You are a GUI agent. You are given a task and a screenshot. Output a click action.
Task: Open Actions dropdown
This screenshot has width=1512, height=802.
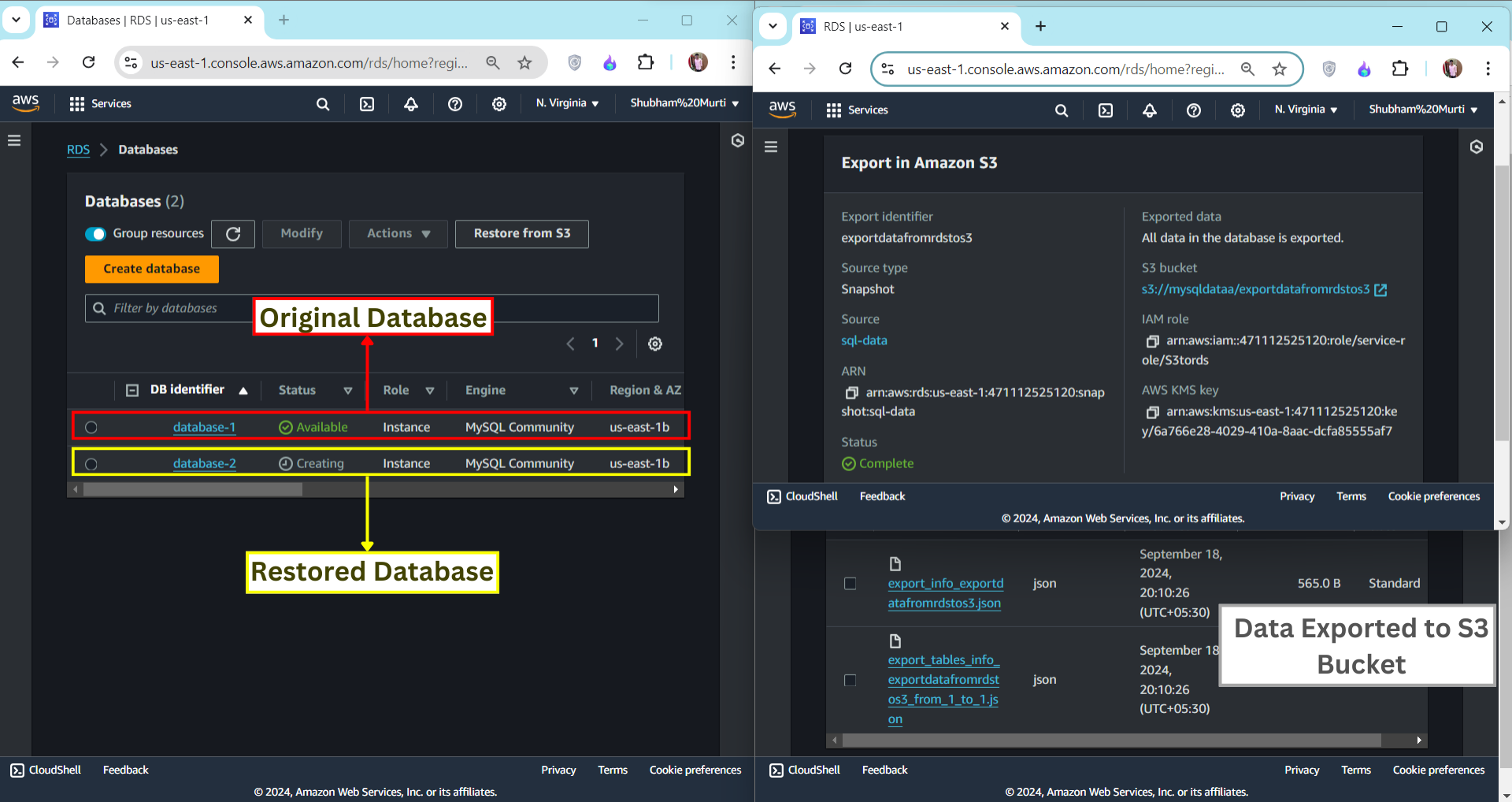point(398,234)
